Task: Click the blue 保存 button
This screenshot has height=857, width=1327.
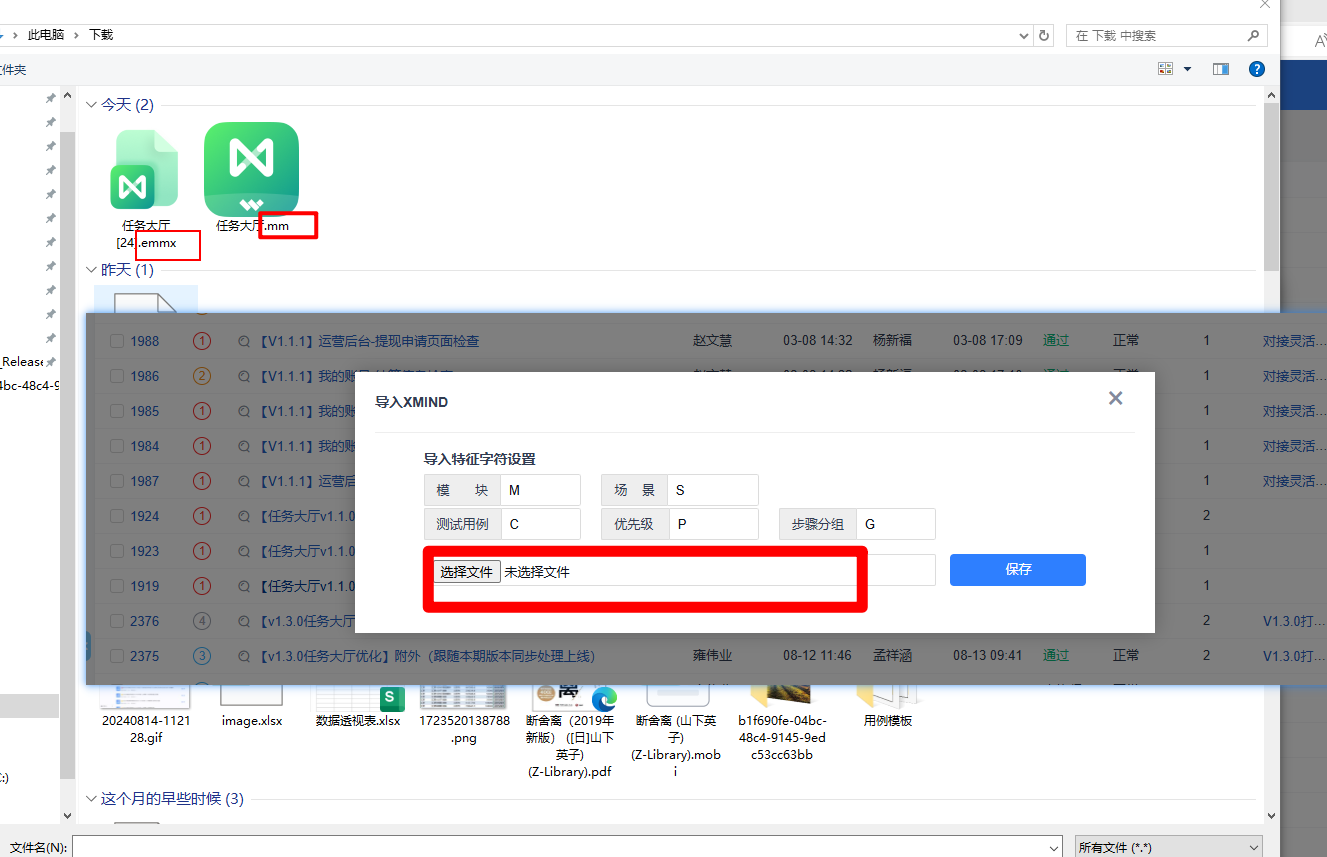Action: [1018, 570]
